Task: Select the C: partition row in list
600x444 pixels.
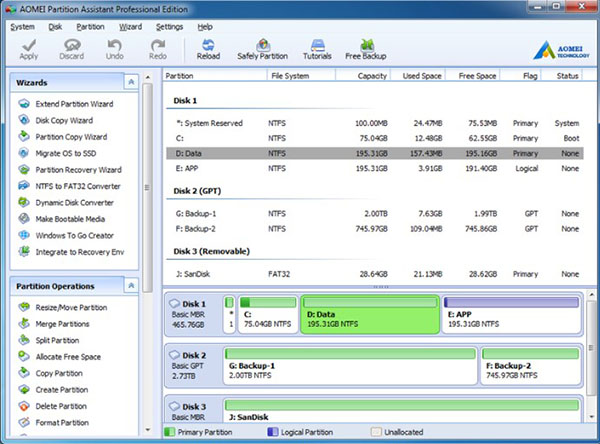Action: click(x=375, y=138)
